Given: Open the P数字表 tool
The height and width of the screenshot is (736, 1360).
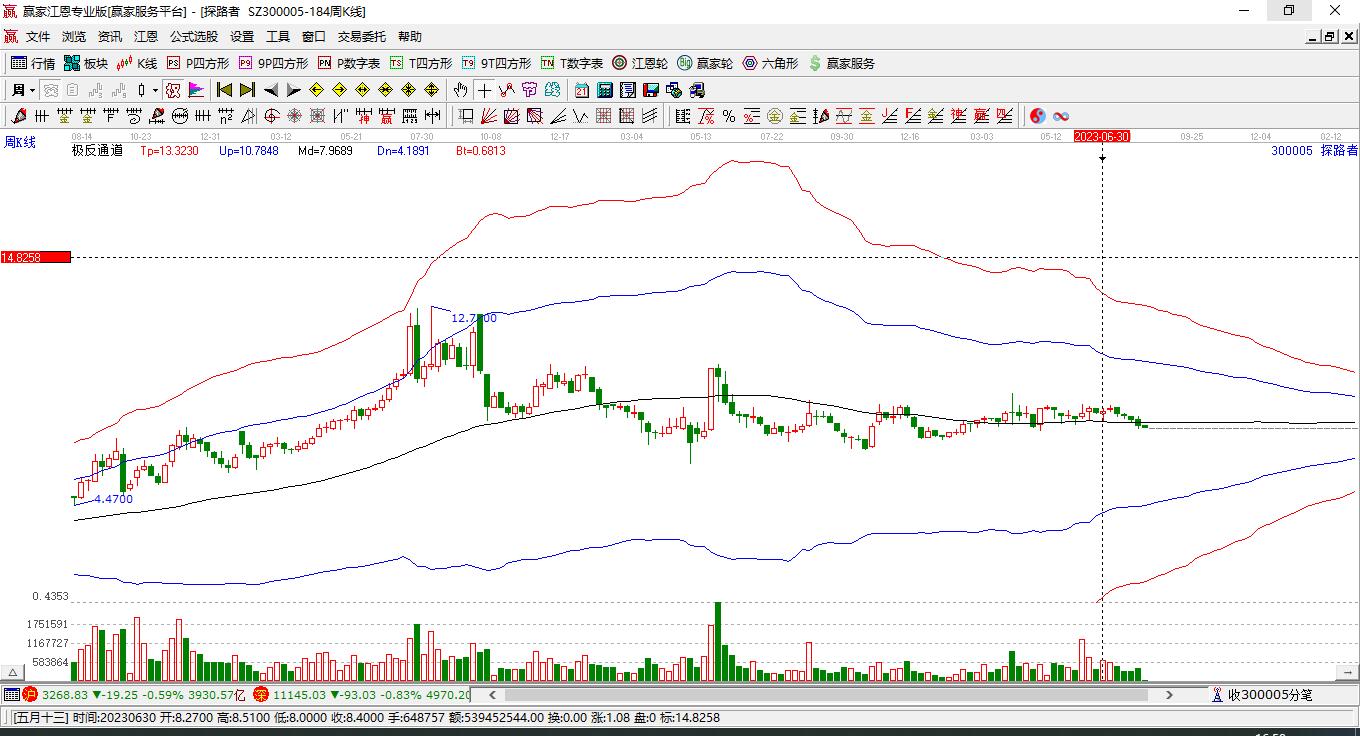Looking at the screenshot, I should click(x=349, y=63).
